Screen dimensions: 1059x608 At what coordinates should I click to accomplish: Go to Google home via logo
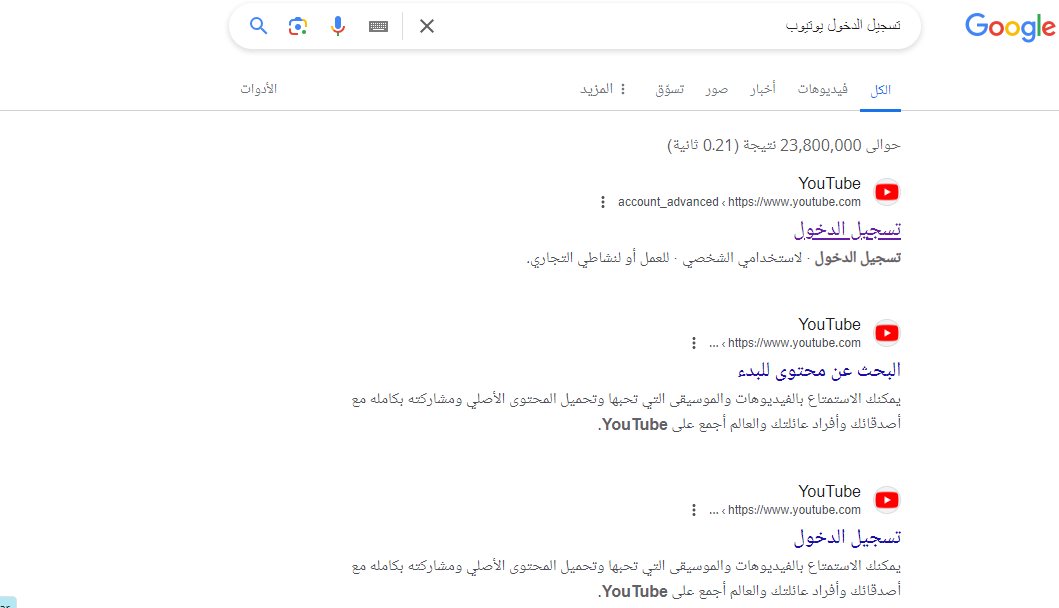click(1010, 27)
